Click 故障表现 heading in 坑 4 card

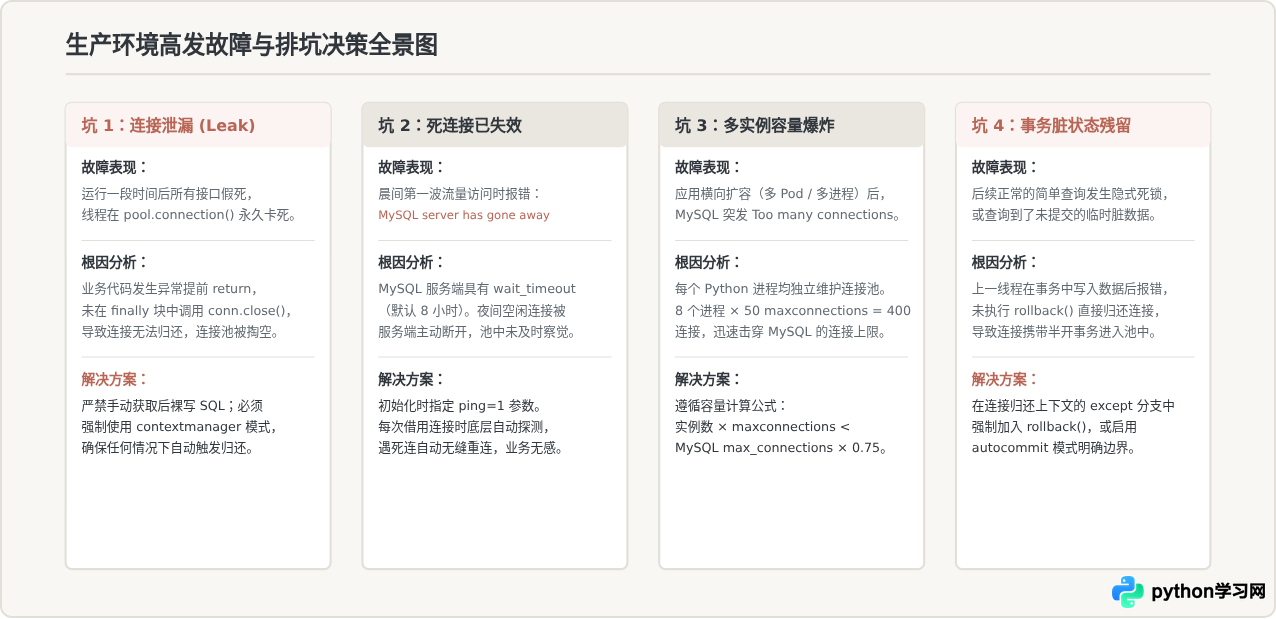1005,168
